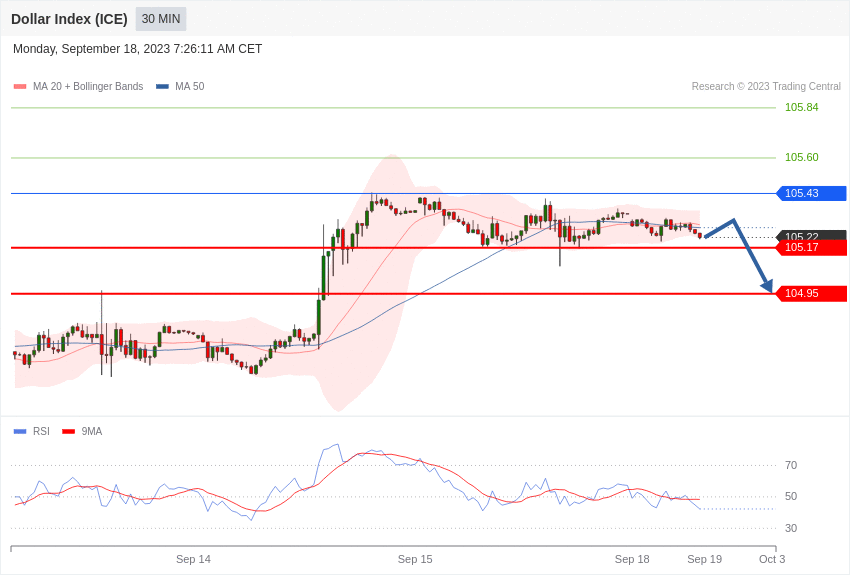Image resolution: width=850 pixels, height=576 pixels.
Task: Click the RSI legend marker
Action: coord(20,431)
